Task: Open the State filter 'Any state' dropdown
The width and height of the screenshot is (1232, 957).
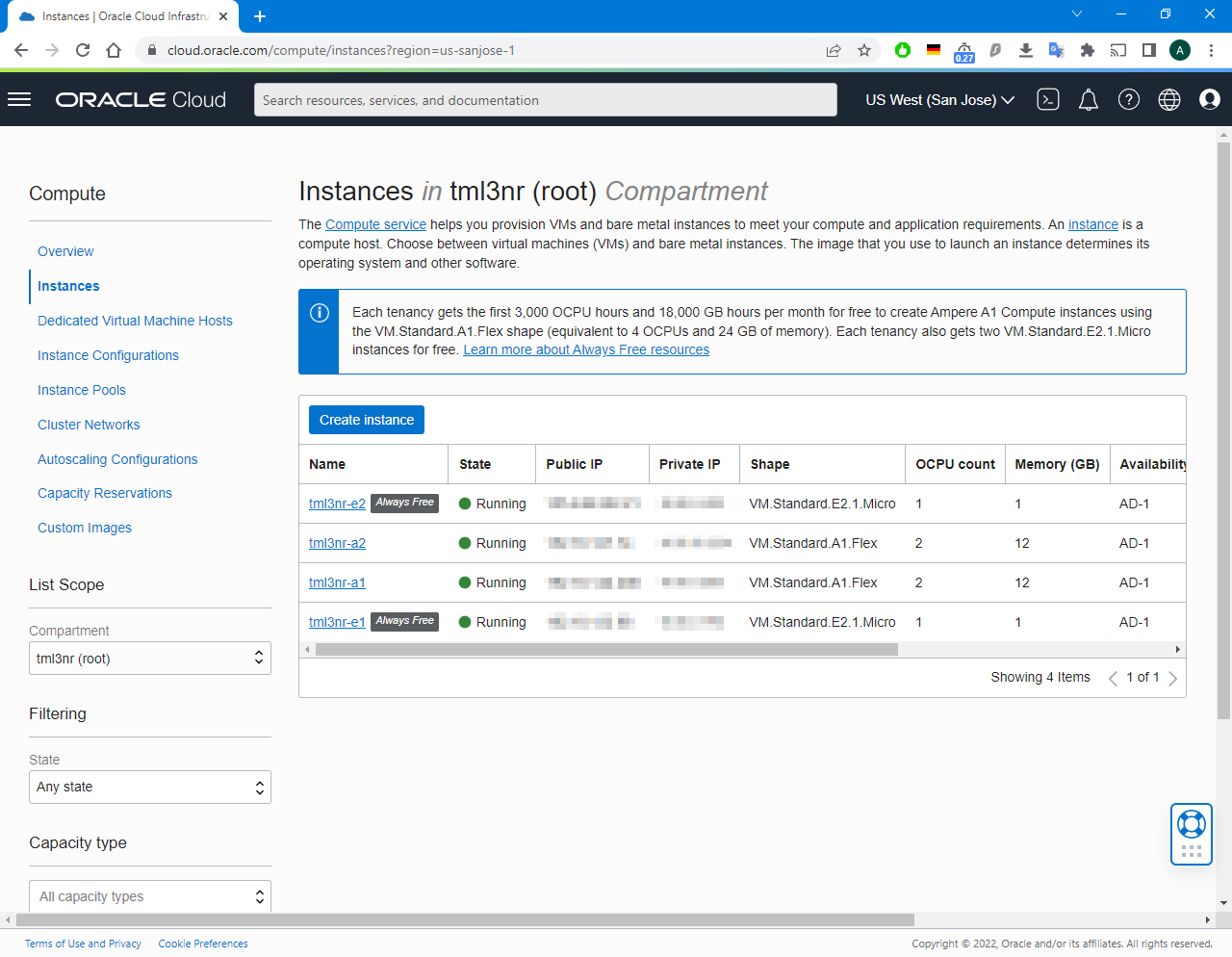Action: coord(150,788)
